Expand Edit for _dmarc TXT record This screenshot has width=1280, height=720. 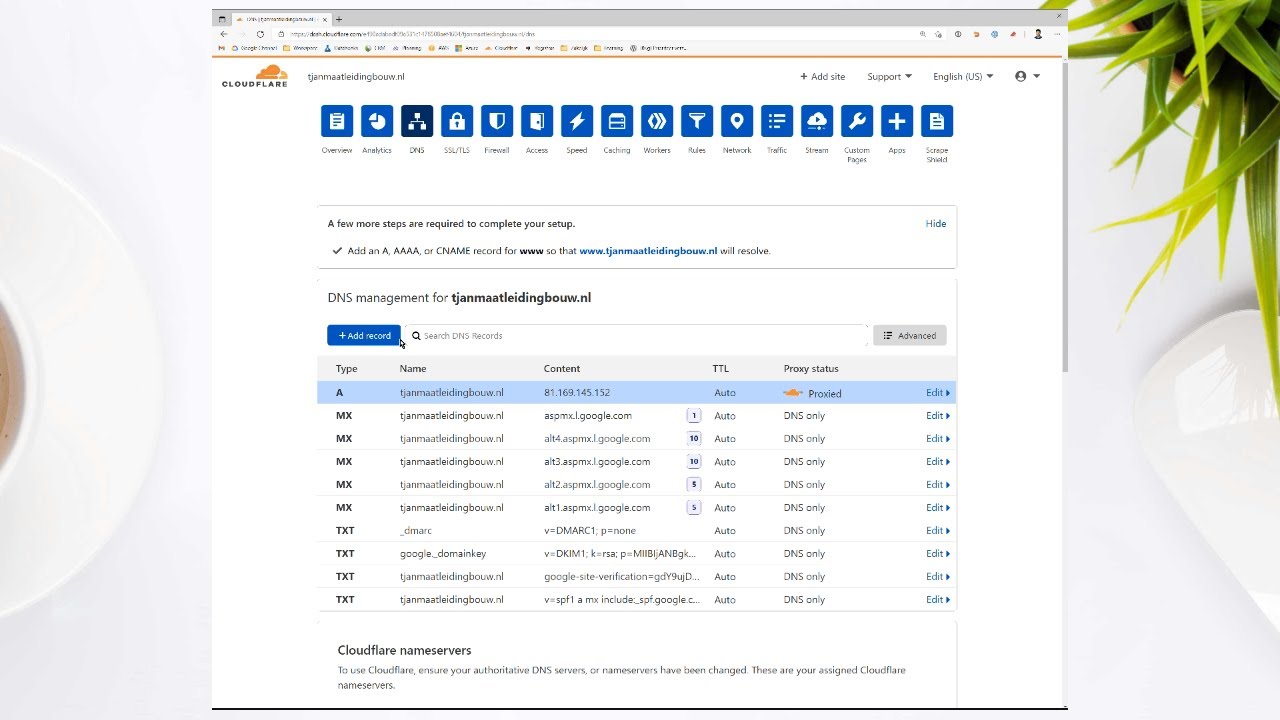coord(938,531)
